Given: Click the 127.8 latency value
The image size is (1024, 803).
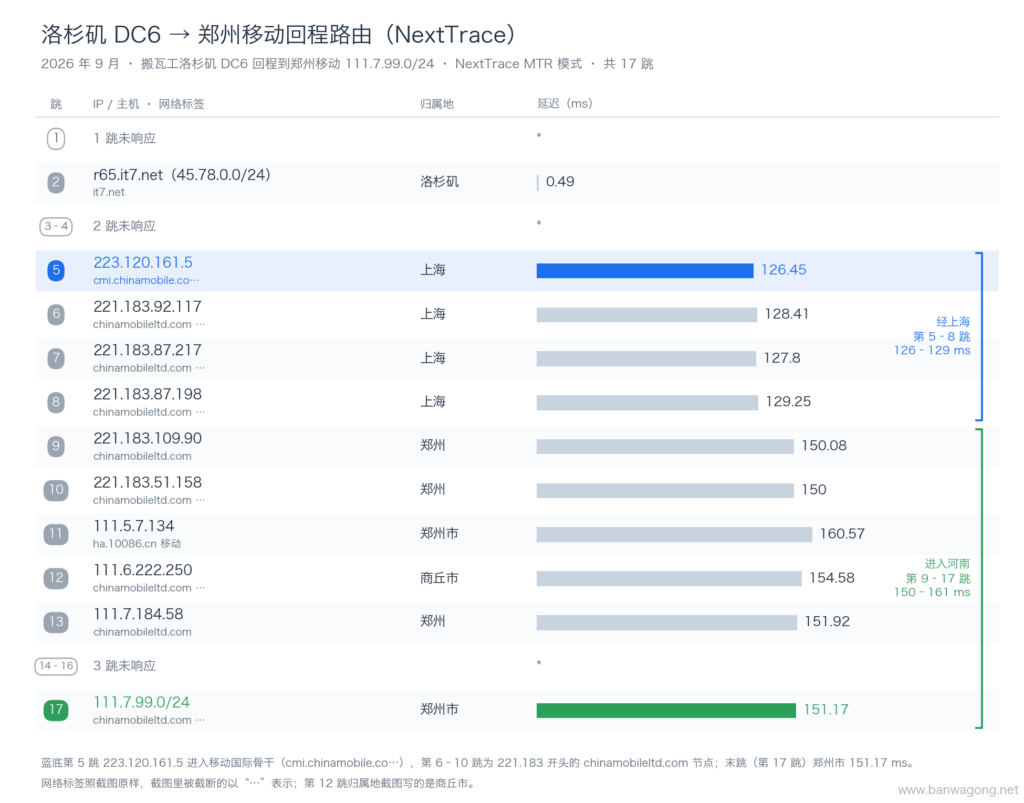Looking at the screenshot, I should (x=782, y=358).
